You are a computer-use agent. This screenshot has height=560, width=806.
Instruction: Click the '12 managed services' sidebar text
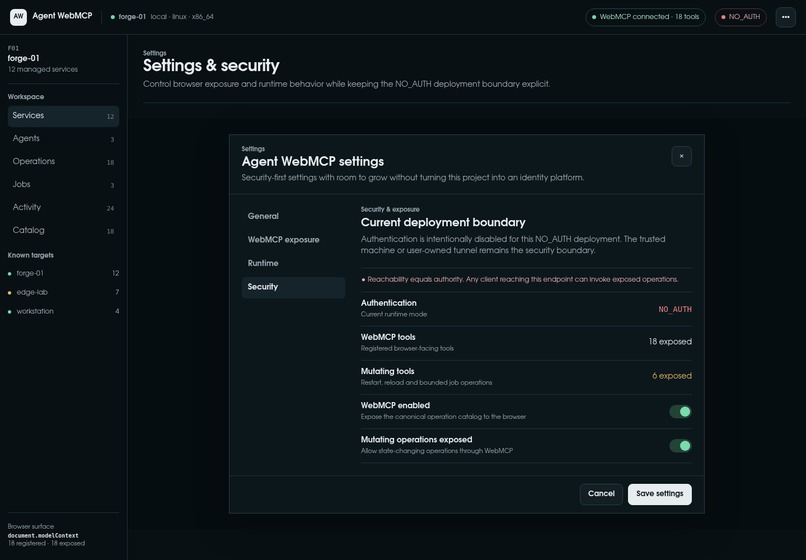pyautogui.click(x=43, y=69)
